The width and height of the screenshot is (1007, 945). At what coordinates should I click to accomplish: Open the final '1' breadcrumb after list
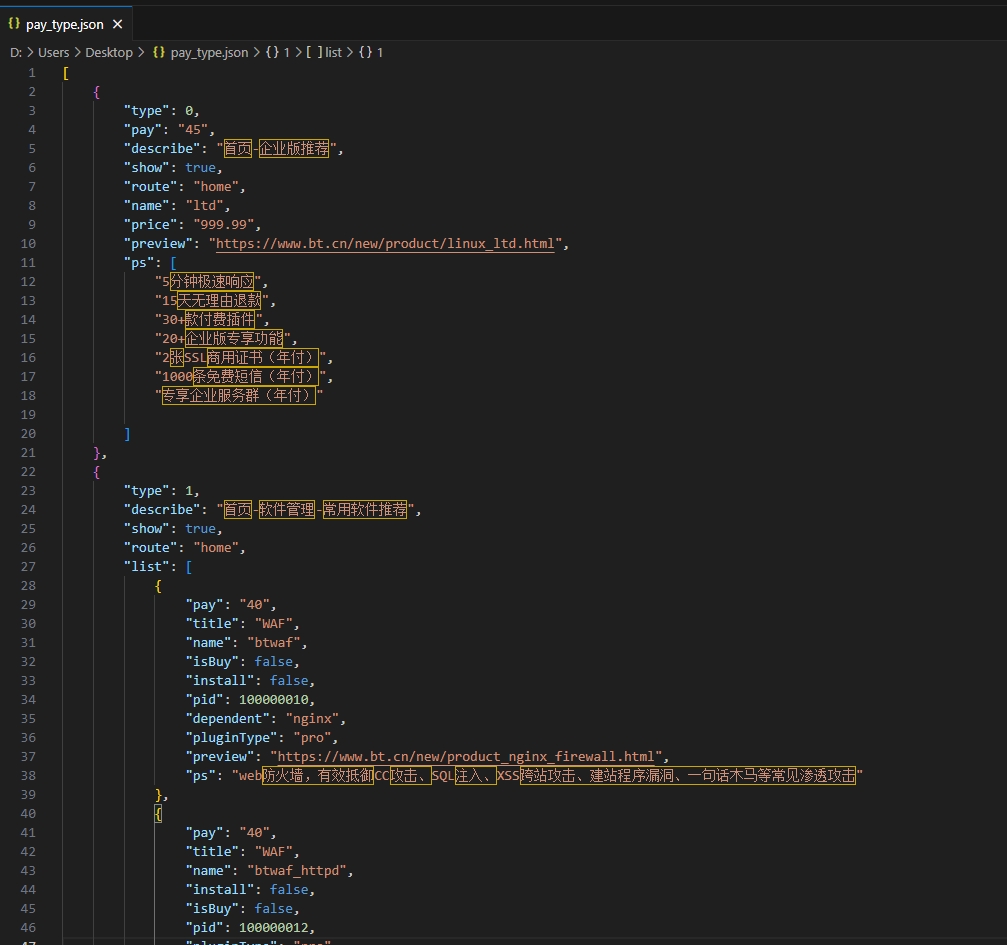(x=371, y=52)
